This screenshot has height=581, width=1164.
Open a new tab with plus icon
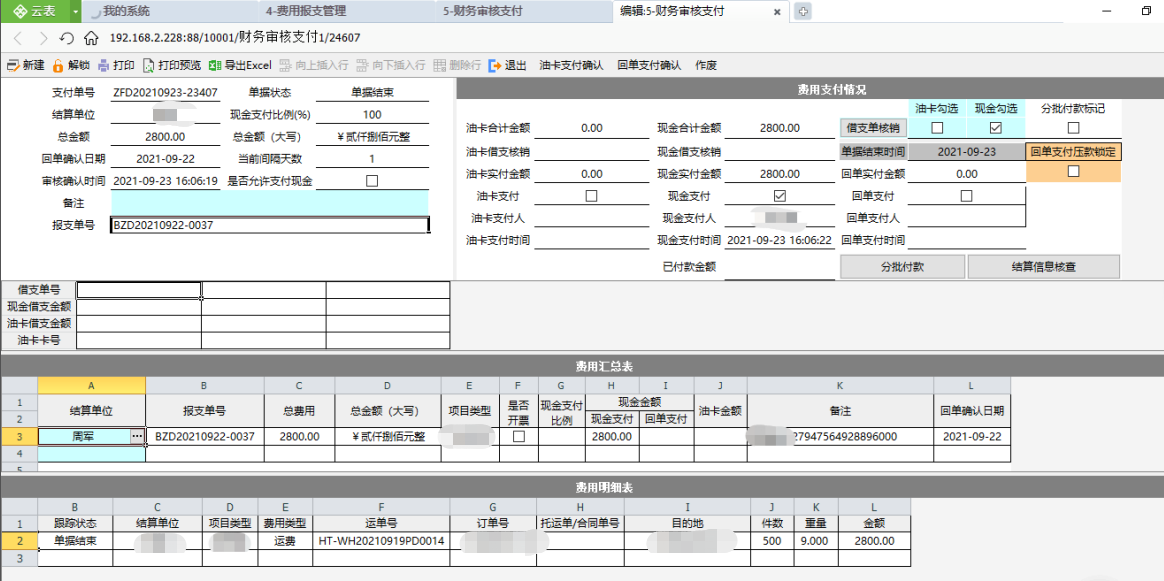point(802,12)
